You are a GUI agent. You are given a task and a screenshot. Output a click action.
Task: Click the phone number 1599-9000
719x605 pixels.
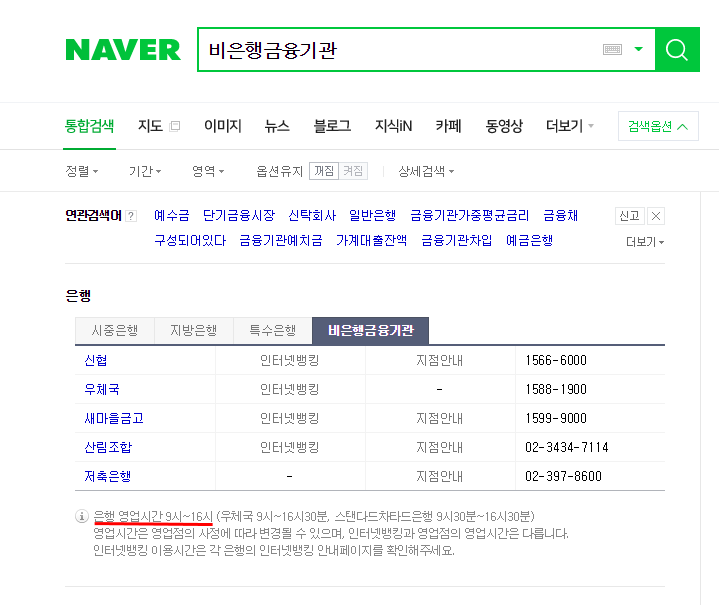click(x=556, y=418)
